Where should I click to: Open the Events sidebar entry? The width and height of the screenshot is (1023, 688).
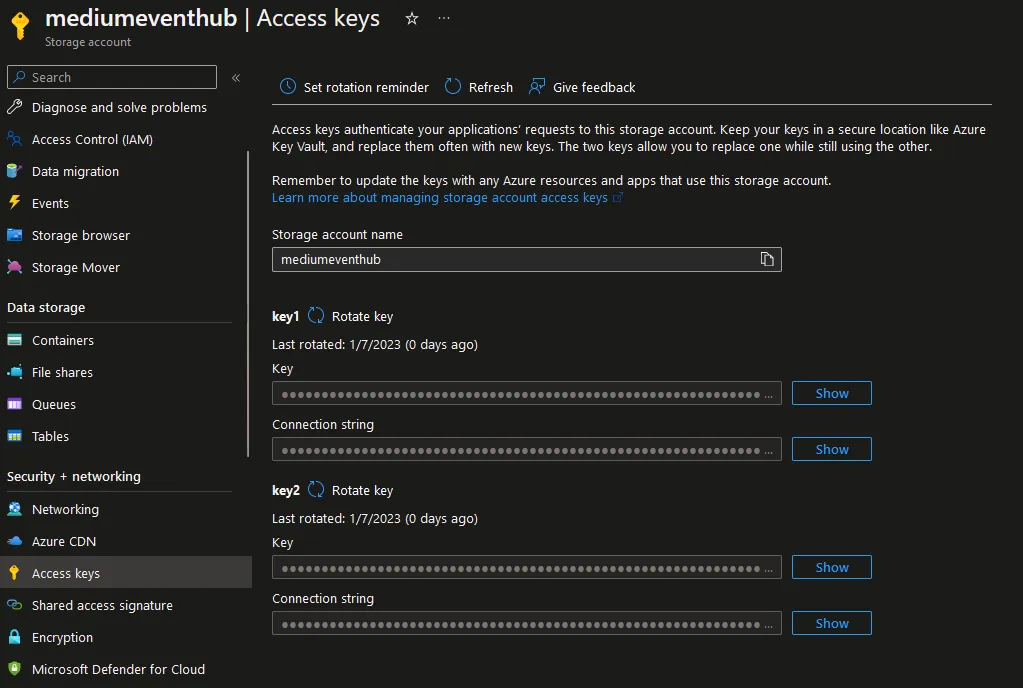(50, 203)
